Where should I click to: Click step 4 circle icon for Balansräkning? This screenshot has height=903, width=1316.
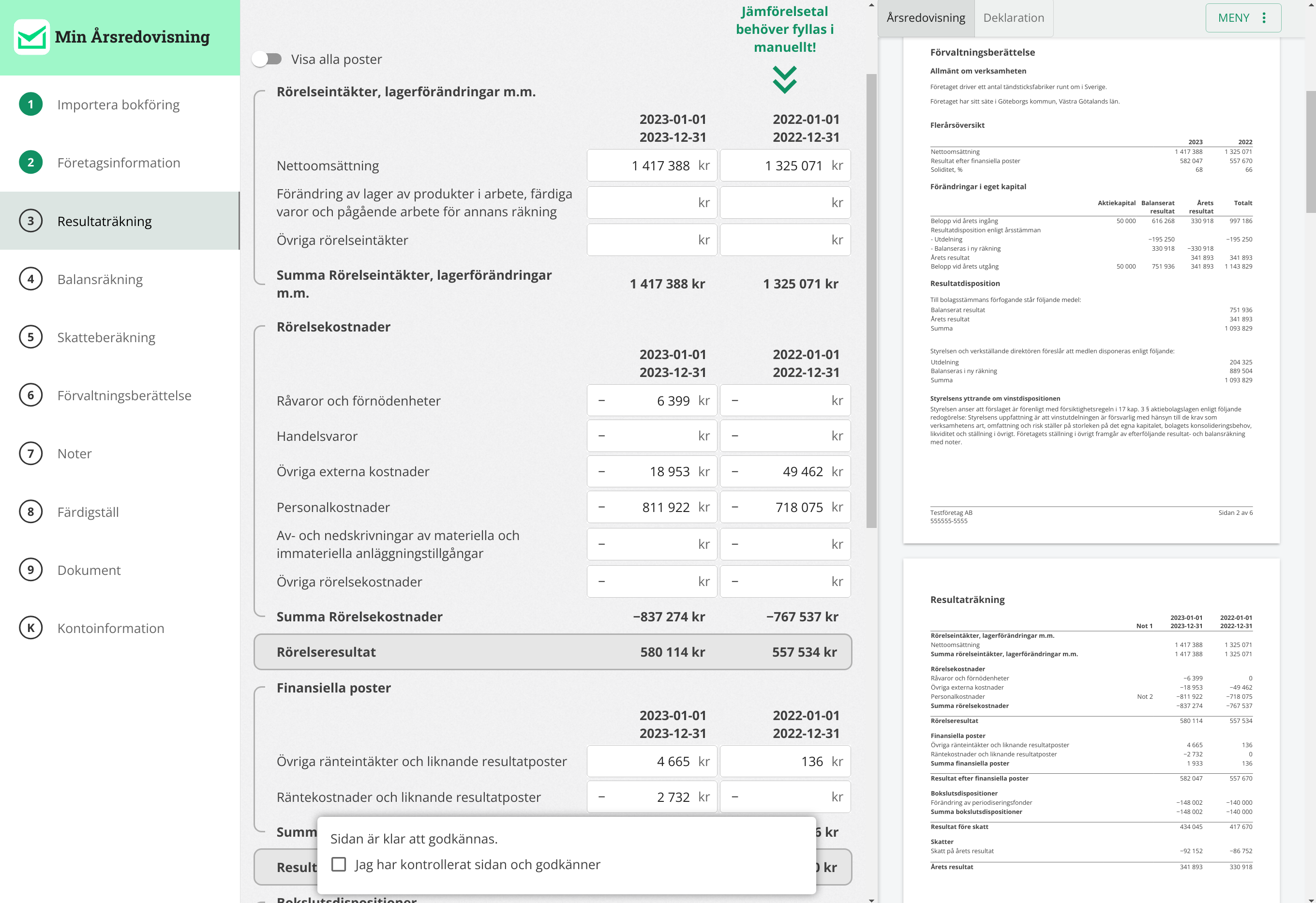(30, 279)
